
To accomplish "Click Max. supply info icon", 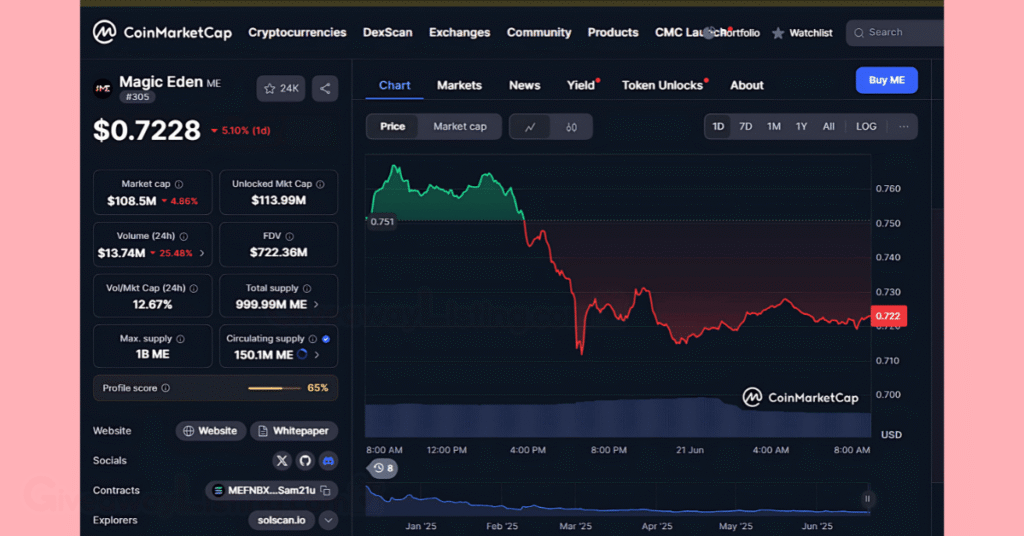I will click(180, 339).
